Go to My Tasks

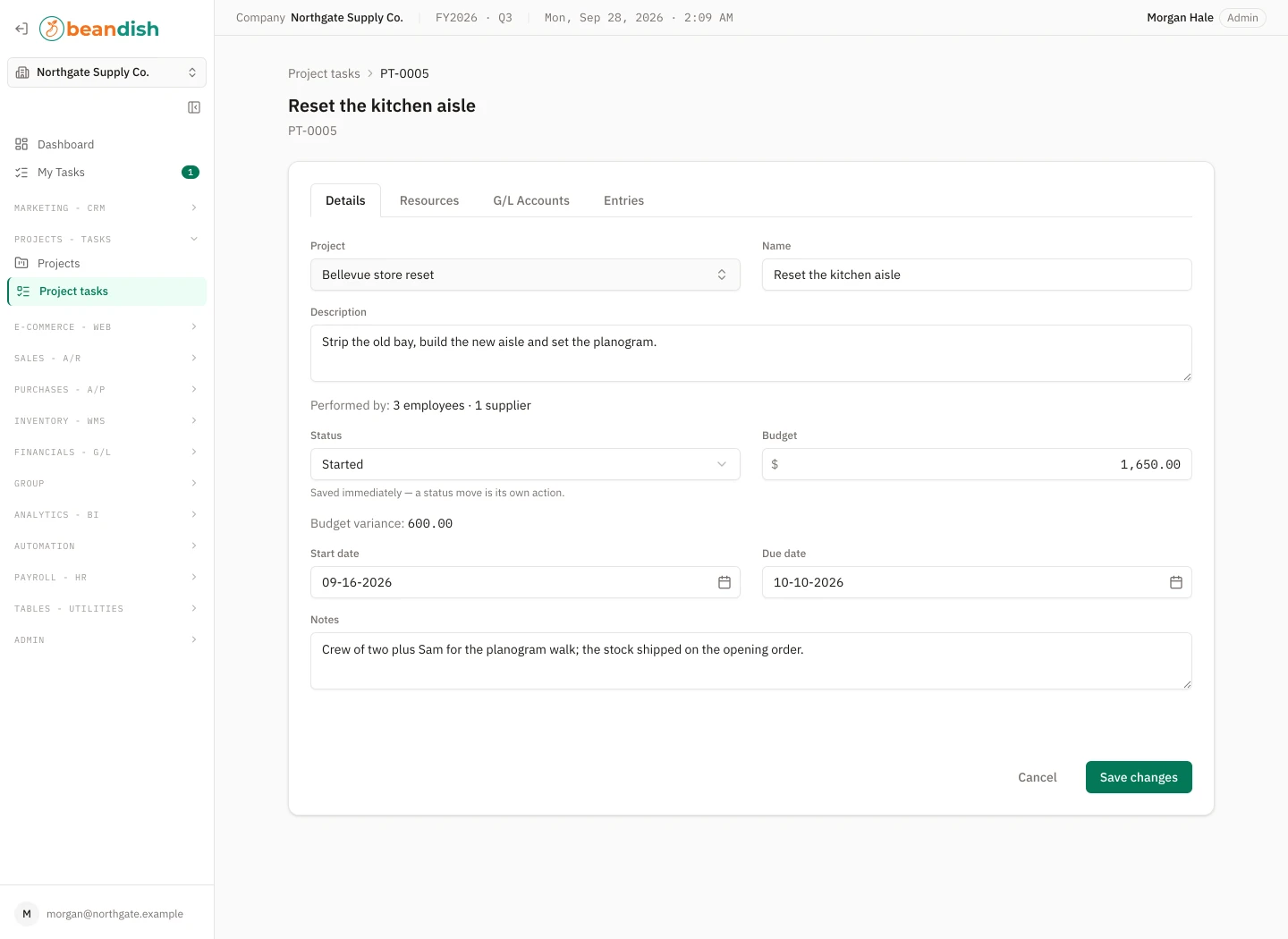pos(106,173)
